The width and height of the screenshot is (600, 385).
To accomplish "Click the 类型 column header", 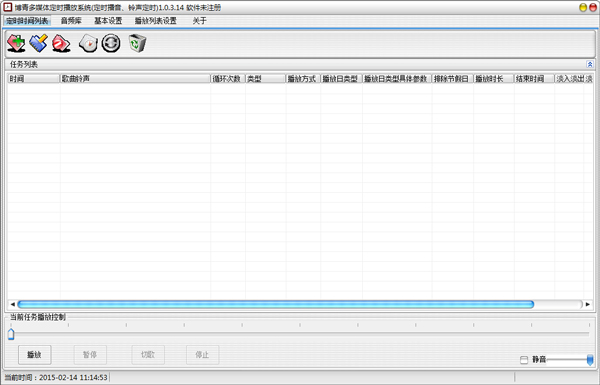I will [x=266, y=78].
